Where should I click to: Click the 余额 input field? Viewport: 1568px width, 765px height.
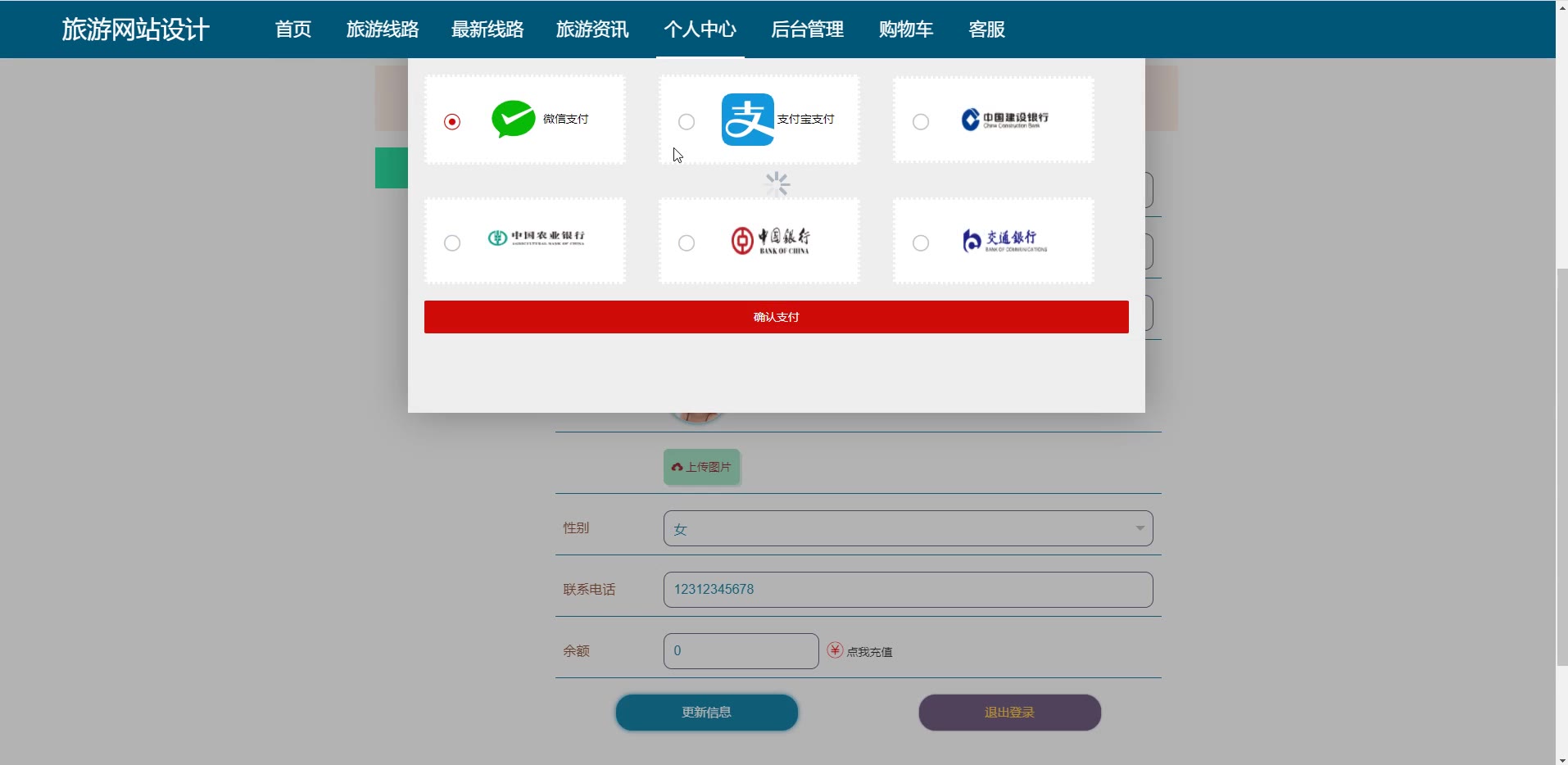(x=741, y=651)
